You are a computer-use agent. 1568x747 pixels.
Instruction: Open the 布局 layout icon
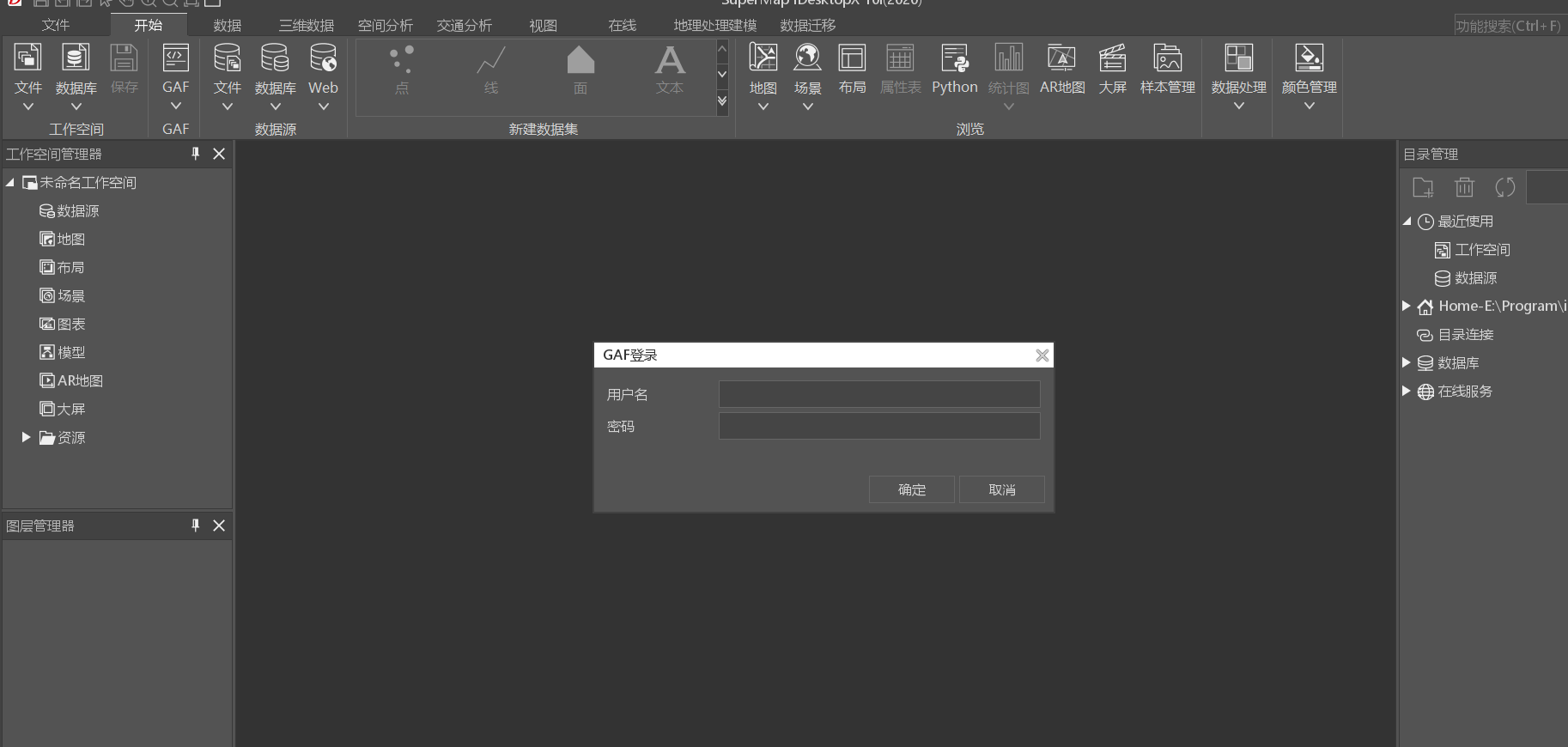[852, 58]
